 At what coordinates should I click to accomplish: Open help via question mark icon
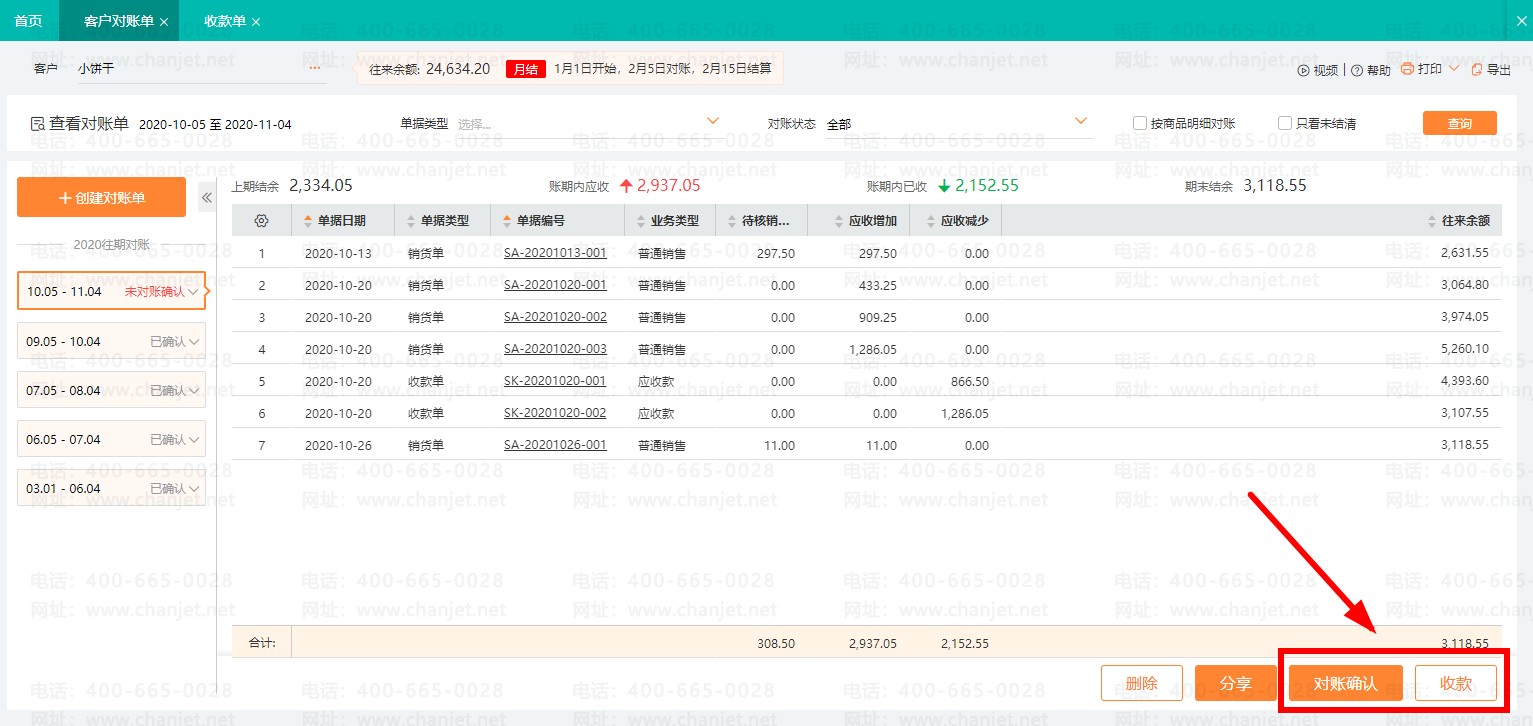tap(1356, 70)
